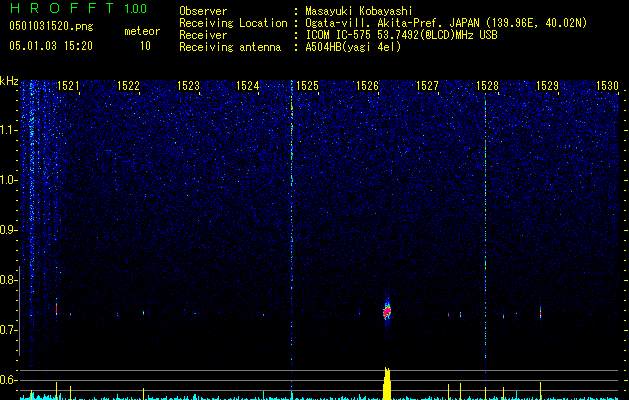
Task: Select the ICOM IC-575 receiver value
Action: (x=401, y=35)
